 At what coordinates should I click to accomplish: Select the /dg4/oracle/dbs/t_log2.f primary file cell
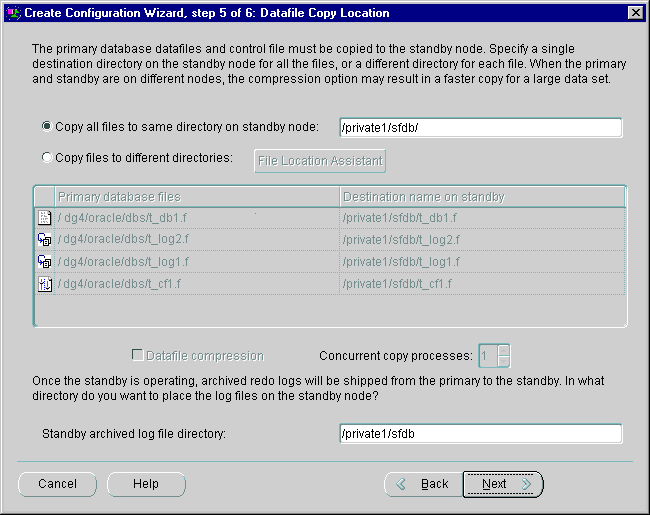(197, 239)
